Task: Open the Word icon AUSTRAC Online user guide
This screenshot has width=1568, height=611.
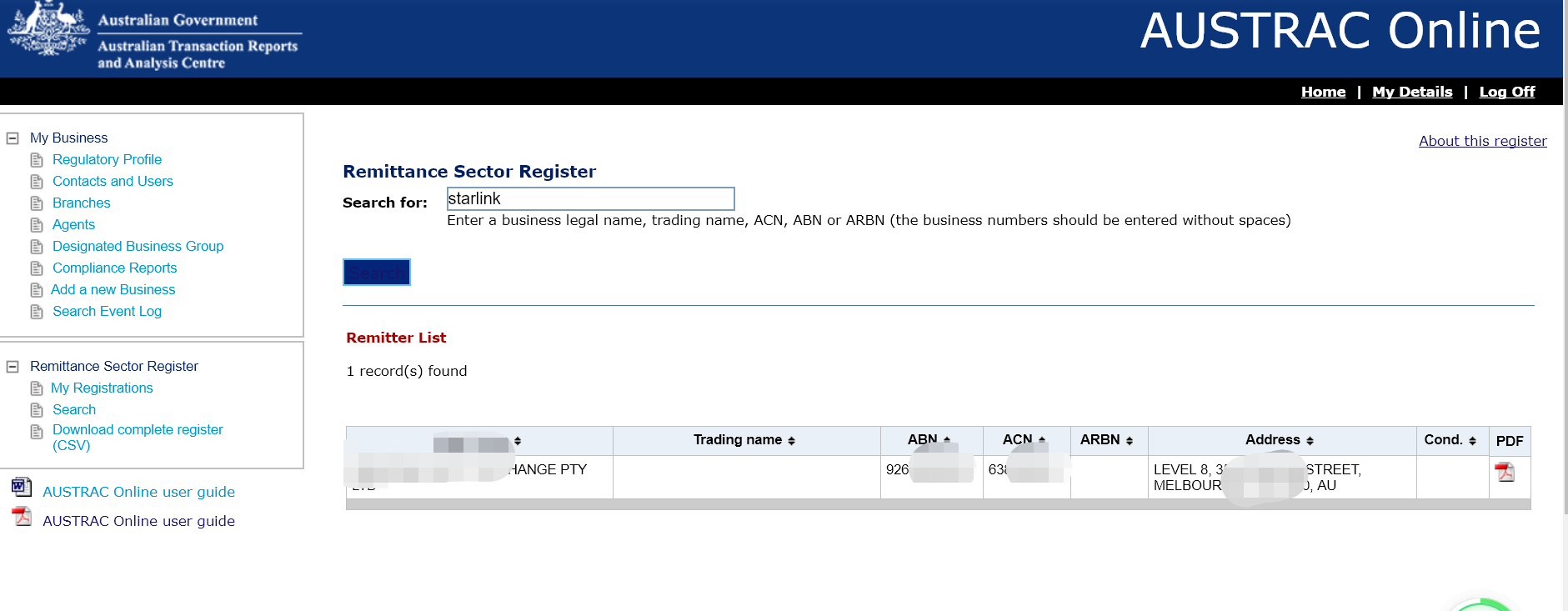Action: coord(22,487)
